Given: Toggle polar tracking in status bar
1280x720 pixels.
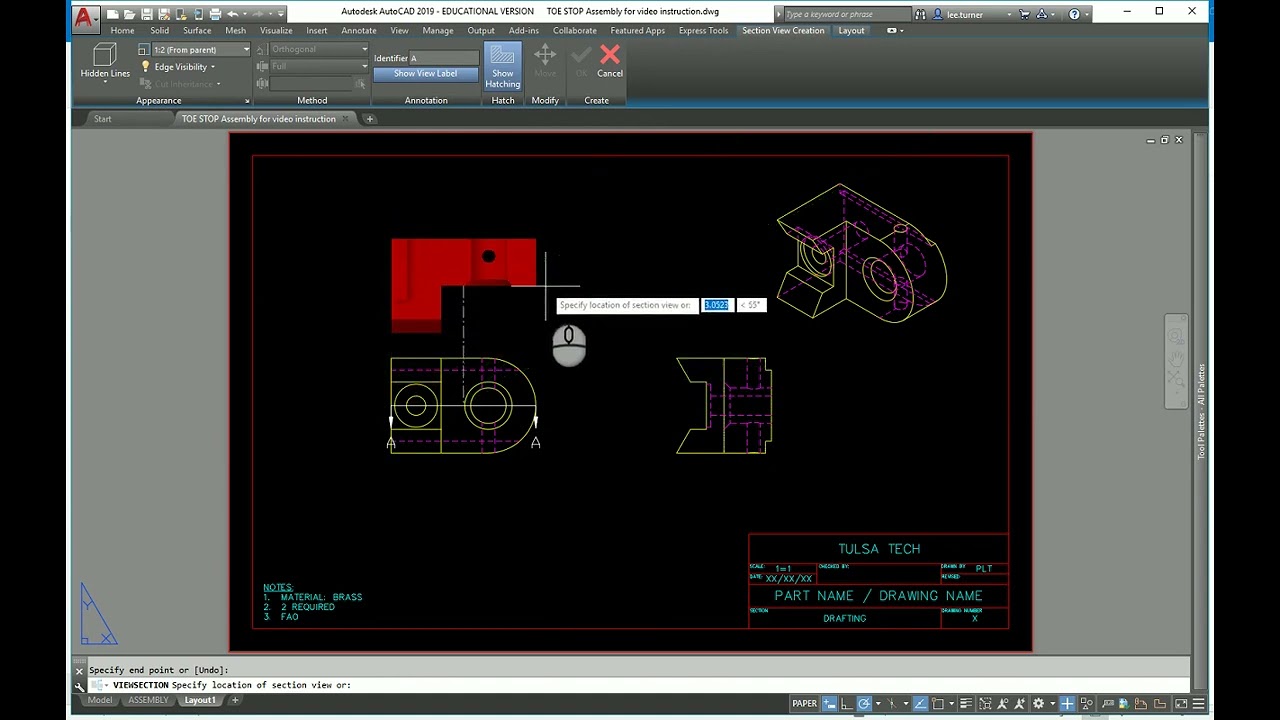Looking at the screenshot, I should tap(864, 704).
